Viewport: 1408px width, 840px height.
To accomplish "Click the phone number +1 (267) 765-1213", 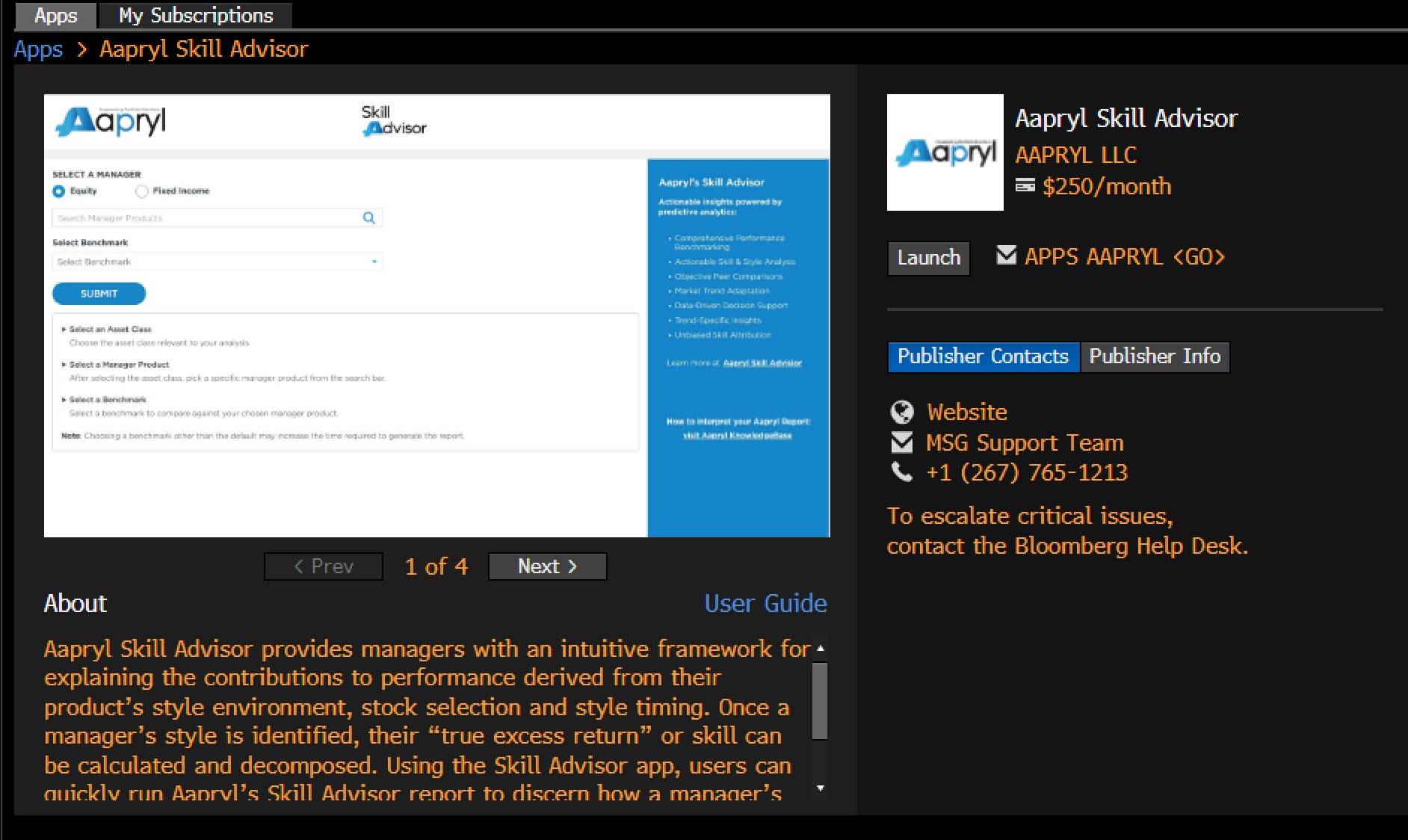I will coord(1026,472).
